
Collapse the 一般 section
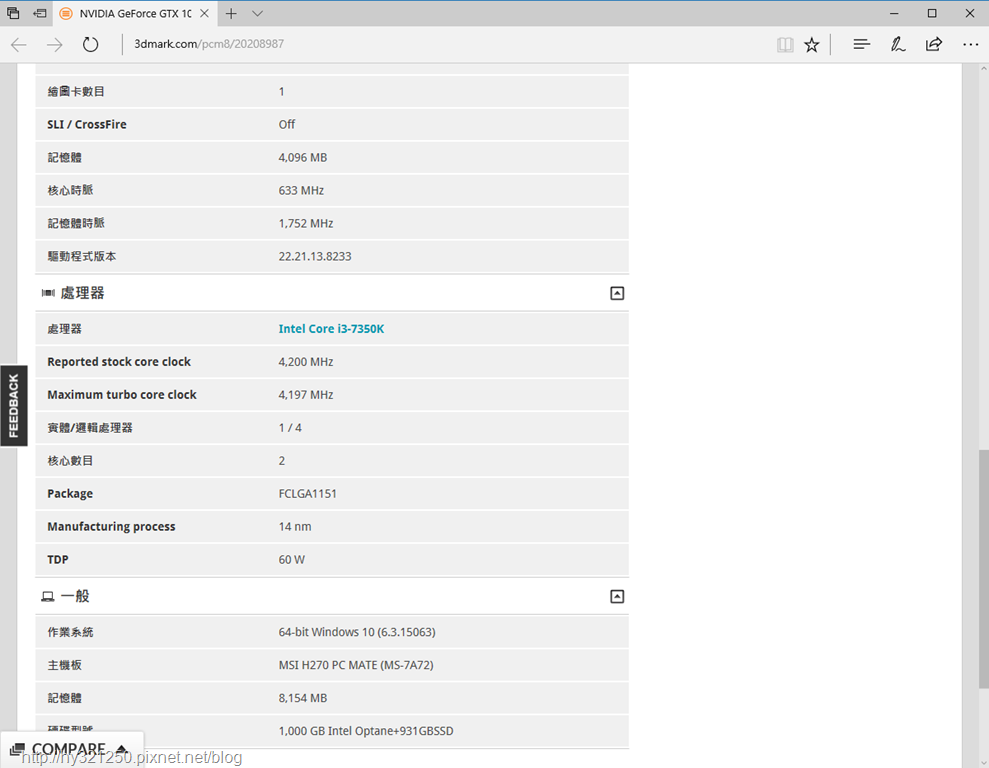[x=617, y=596]
